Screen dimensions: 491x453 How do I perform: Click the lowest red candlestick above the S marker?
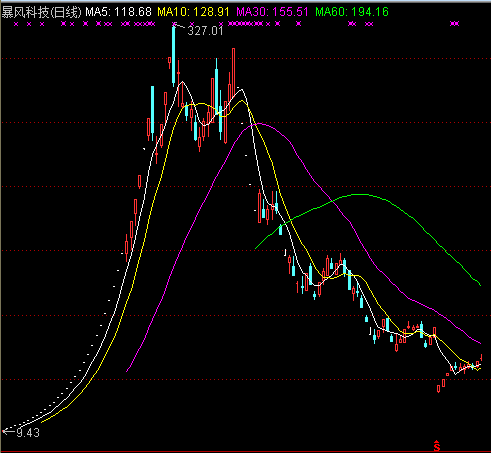click(438, 389)
